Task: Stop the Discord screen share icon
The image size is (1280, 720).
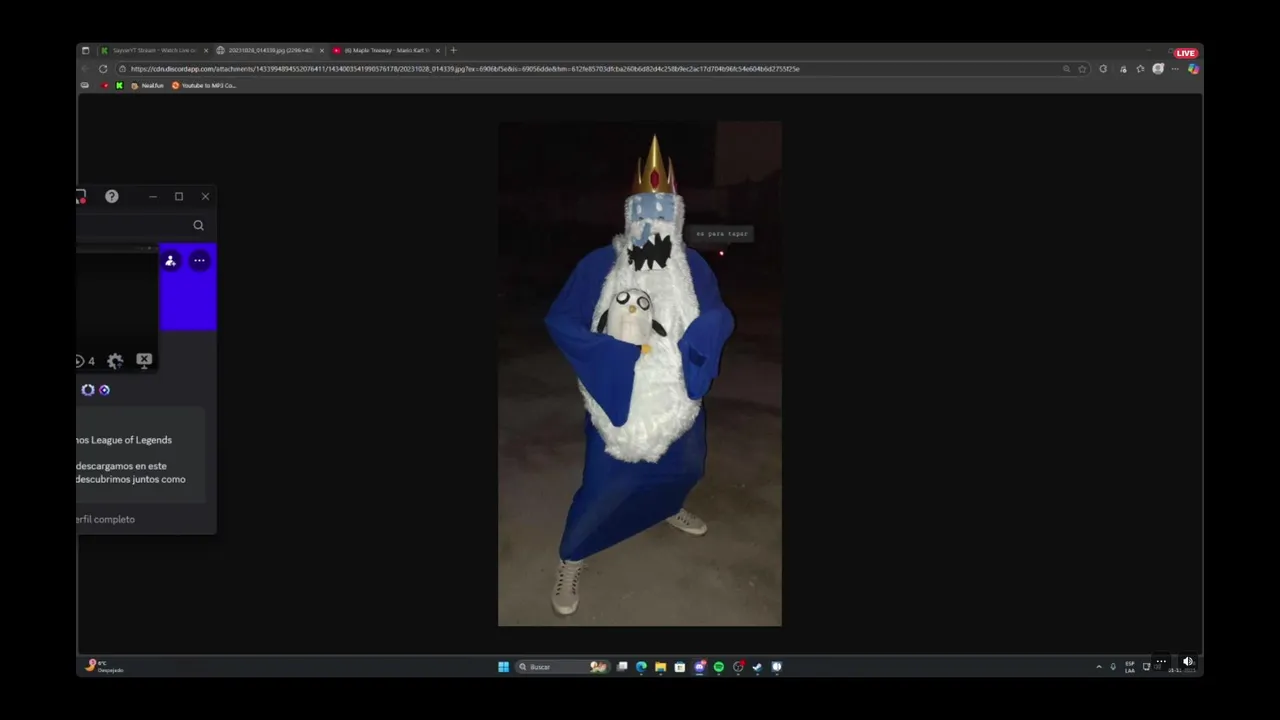Action: (x=144, y=360)
